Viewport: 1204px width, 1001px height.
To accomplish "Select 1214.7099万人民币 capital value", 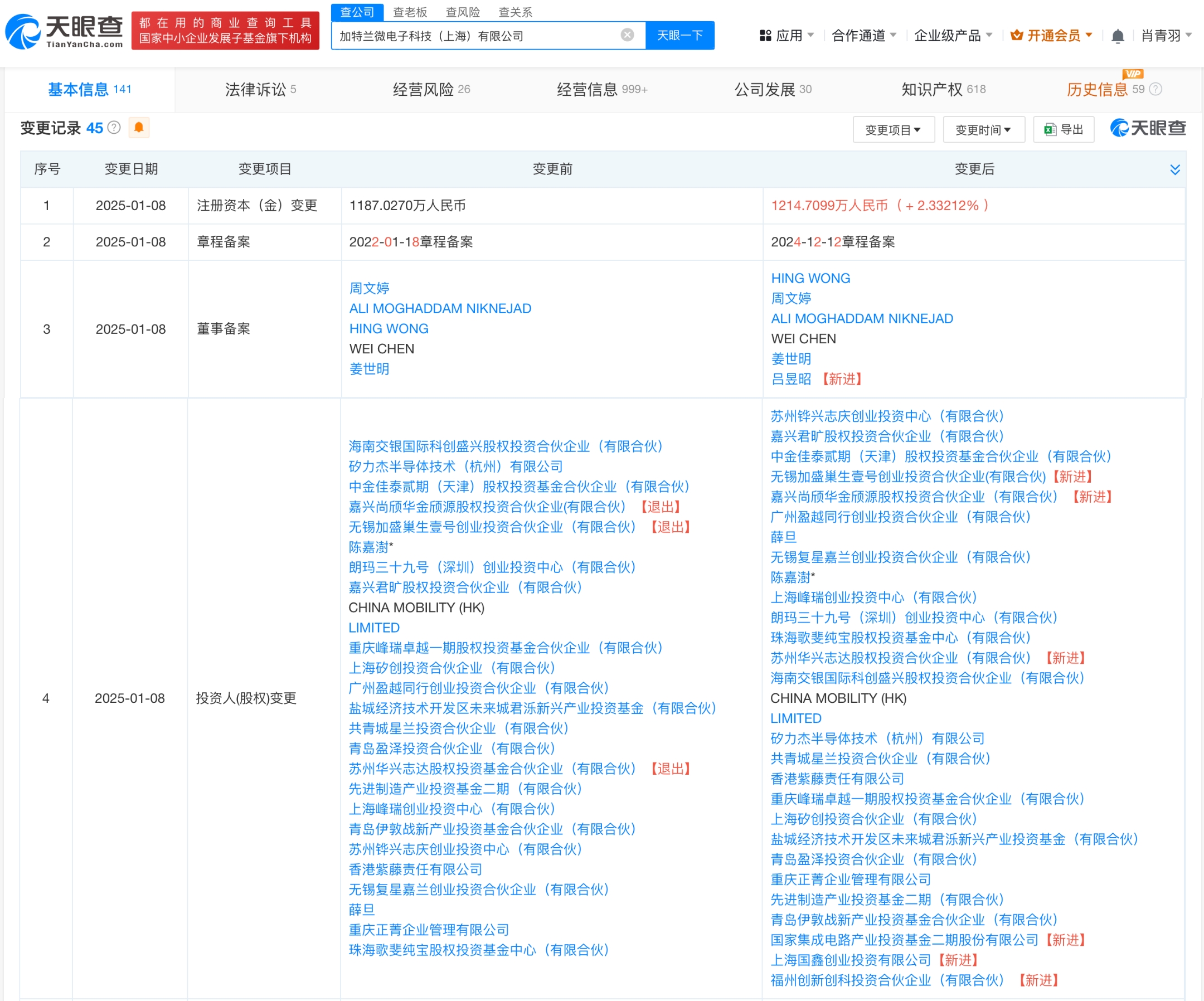I will coord(829,205).
